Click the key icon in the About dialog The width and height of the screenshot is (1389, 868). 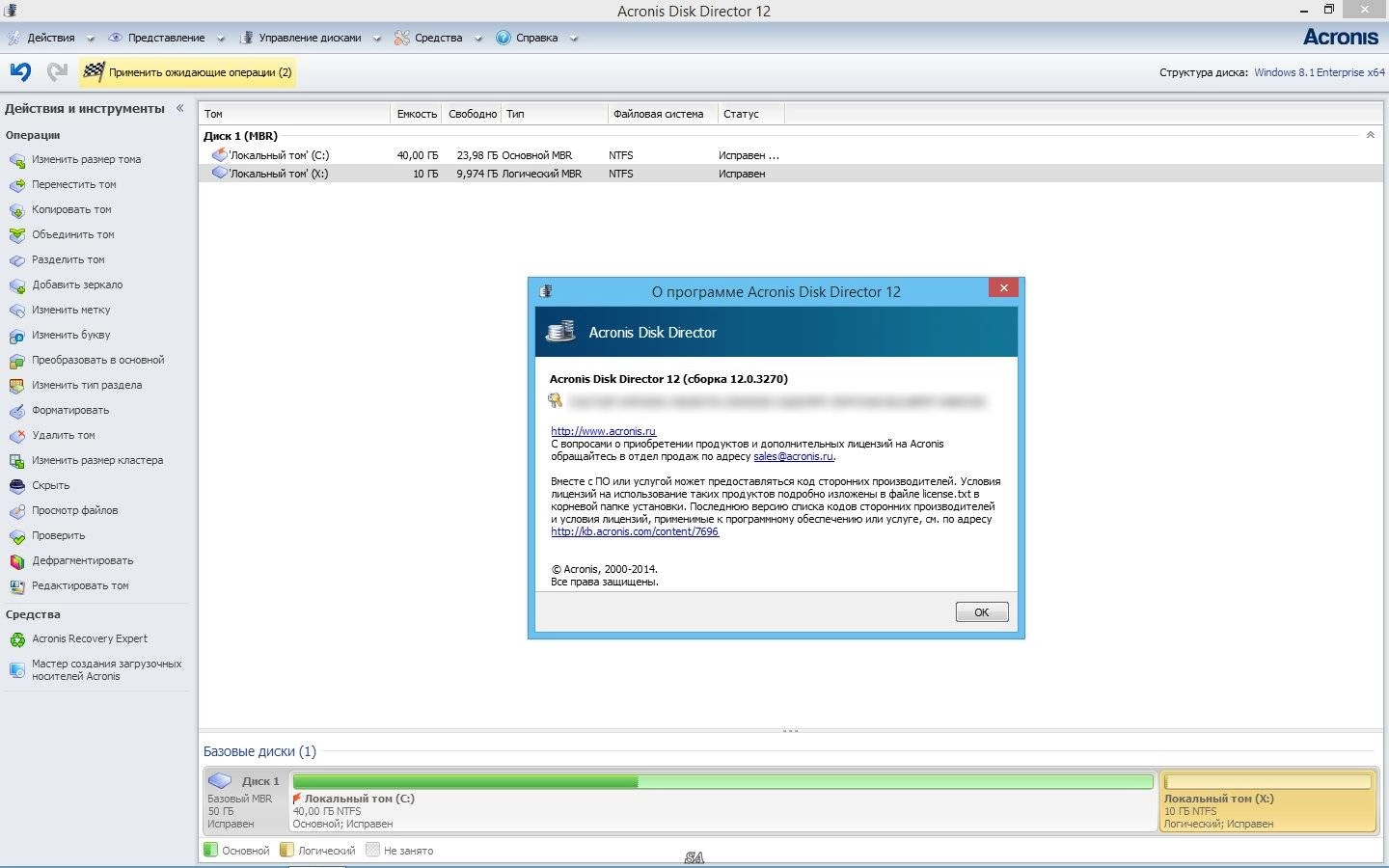(556, 400)
